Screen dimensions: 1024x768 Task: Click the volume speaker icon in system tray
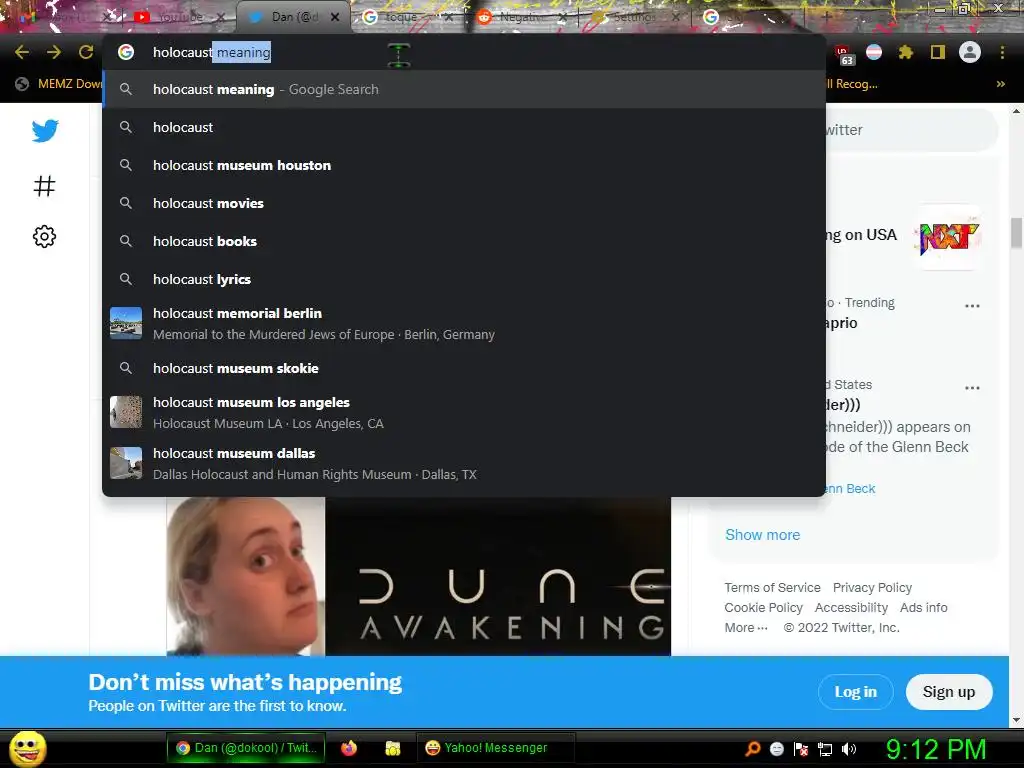pyautogui.click(x=848, y=749)
